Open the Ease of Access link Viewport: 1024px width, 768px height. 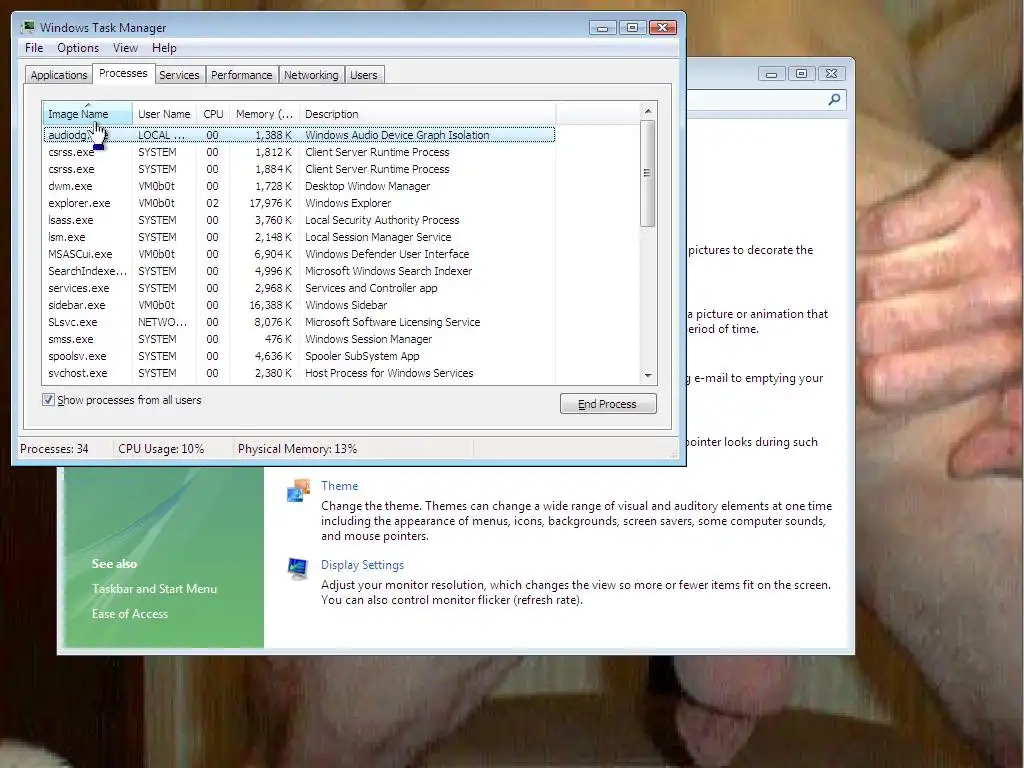point(130,614)
